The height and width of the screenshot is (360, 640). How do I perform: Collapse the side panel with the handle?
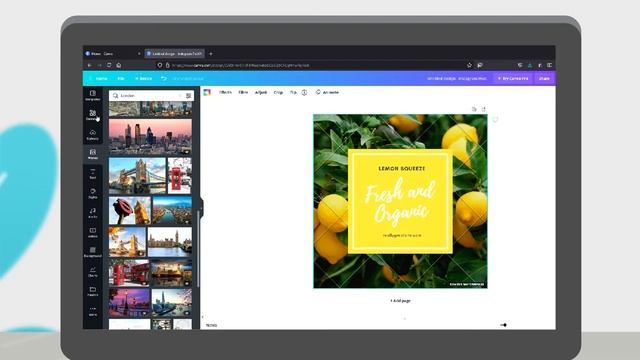[x=201, y=208]
